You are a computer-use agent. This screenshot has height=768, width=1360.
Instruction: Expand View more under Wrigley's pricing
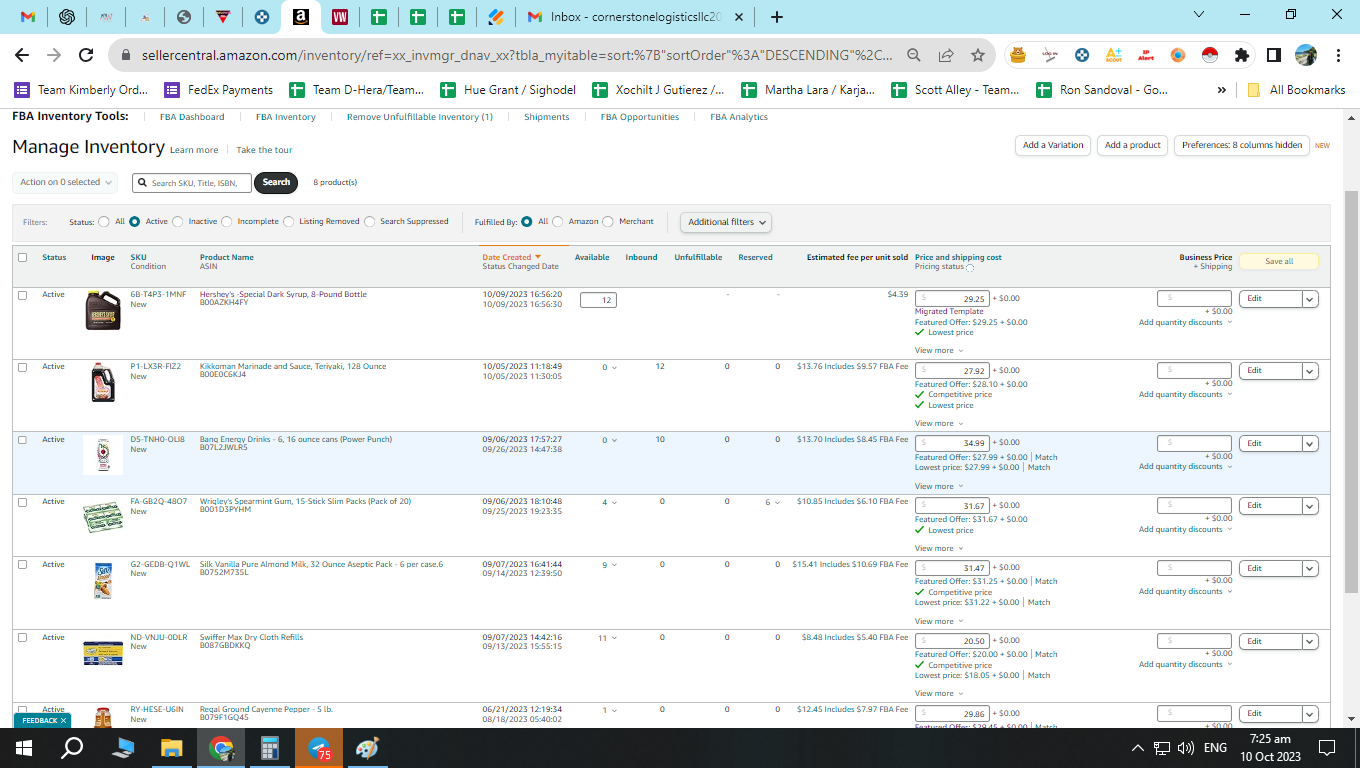pyautogui.click(x=939, y=549)
